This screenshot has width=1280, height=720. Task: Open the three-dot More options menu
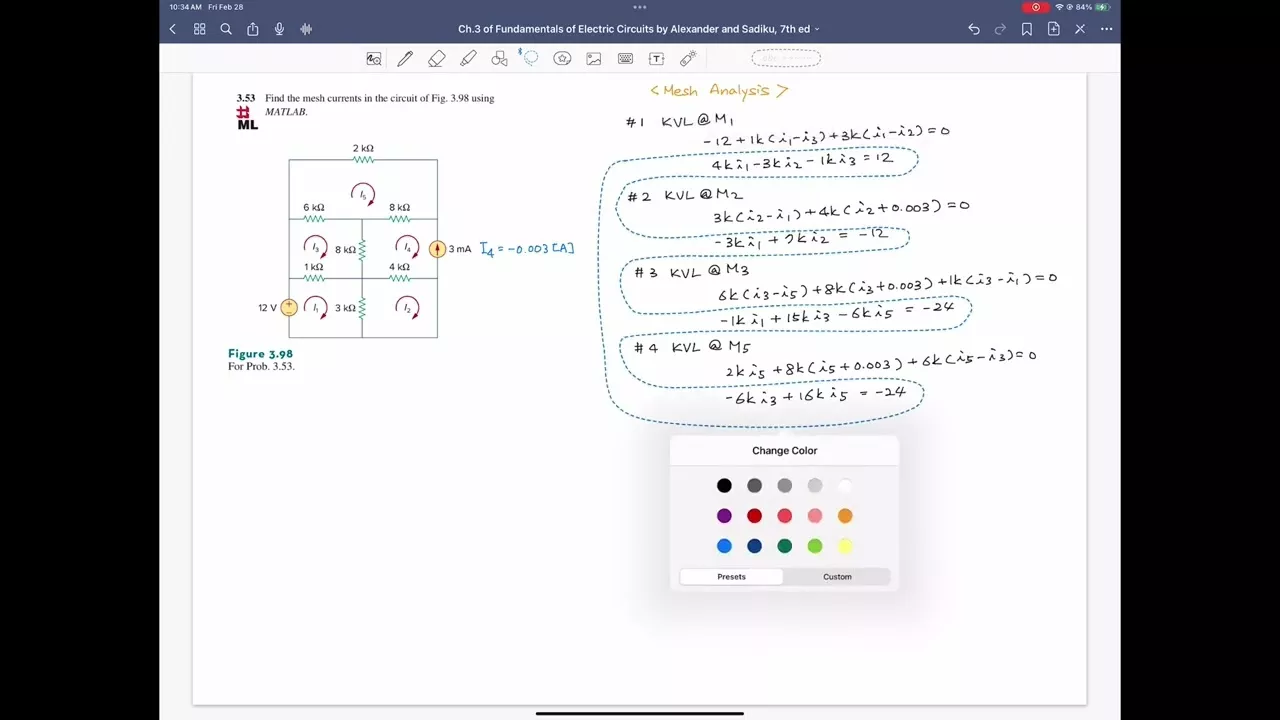tap(1106, 29)
